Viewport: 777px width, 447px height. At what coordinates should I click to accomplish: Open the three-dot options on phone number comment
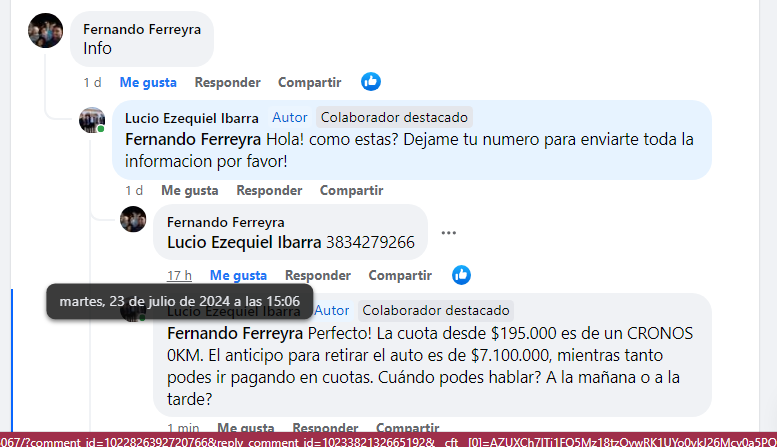click(x=448, y=232)
